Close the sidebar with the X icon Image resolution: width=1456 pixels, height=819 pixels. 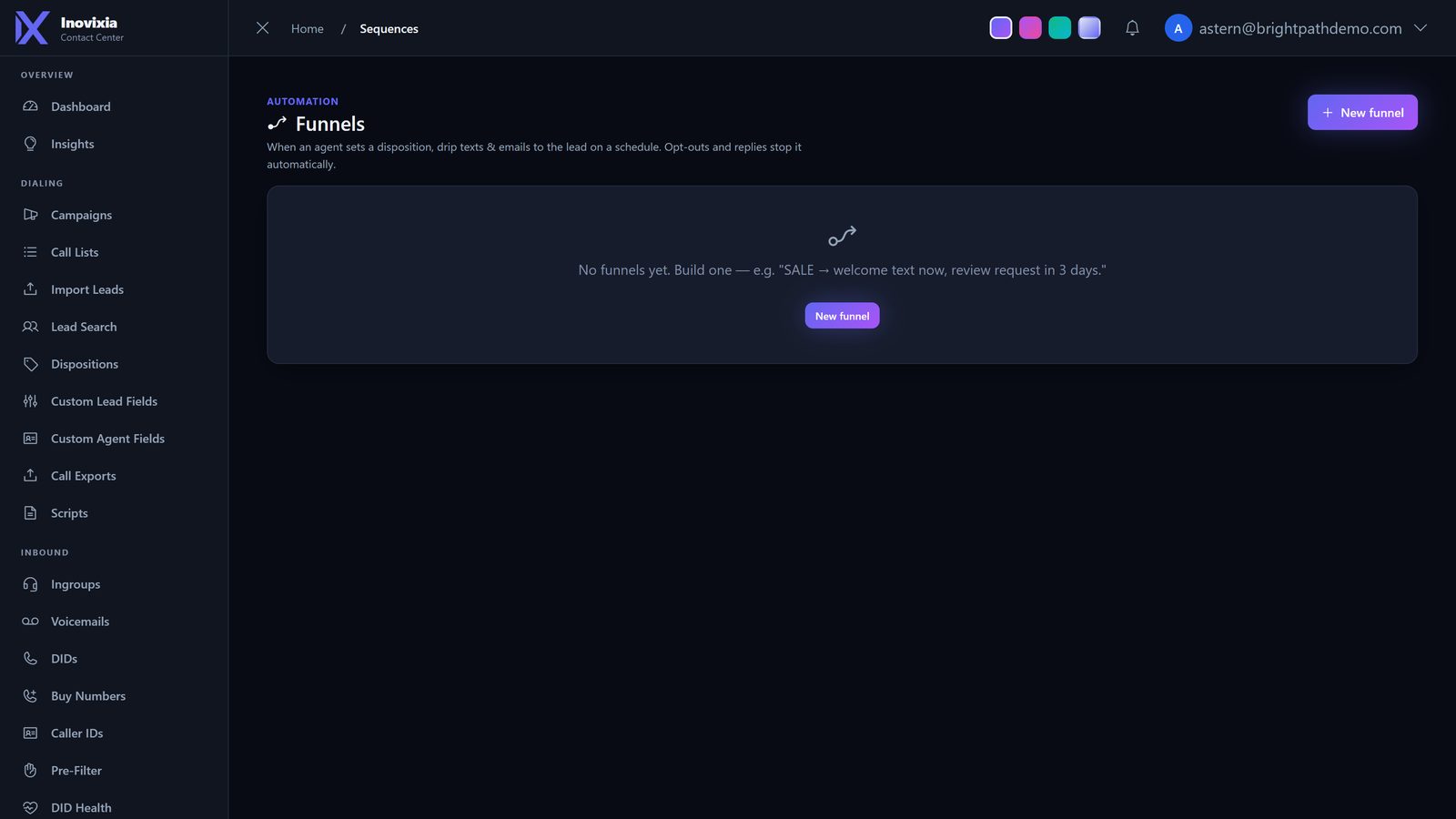(262, 28)
